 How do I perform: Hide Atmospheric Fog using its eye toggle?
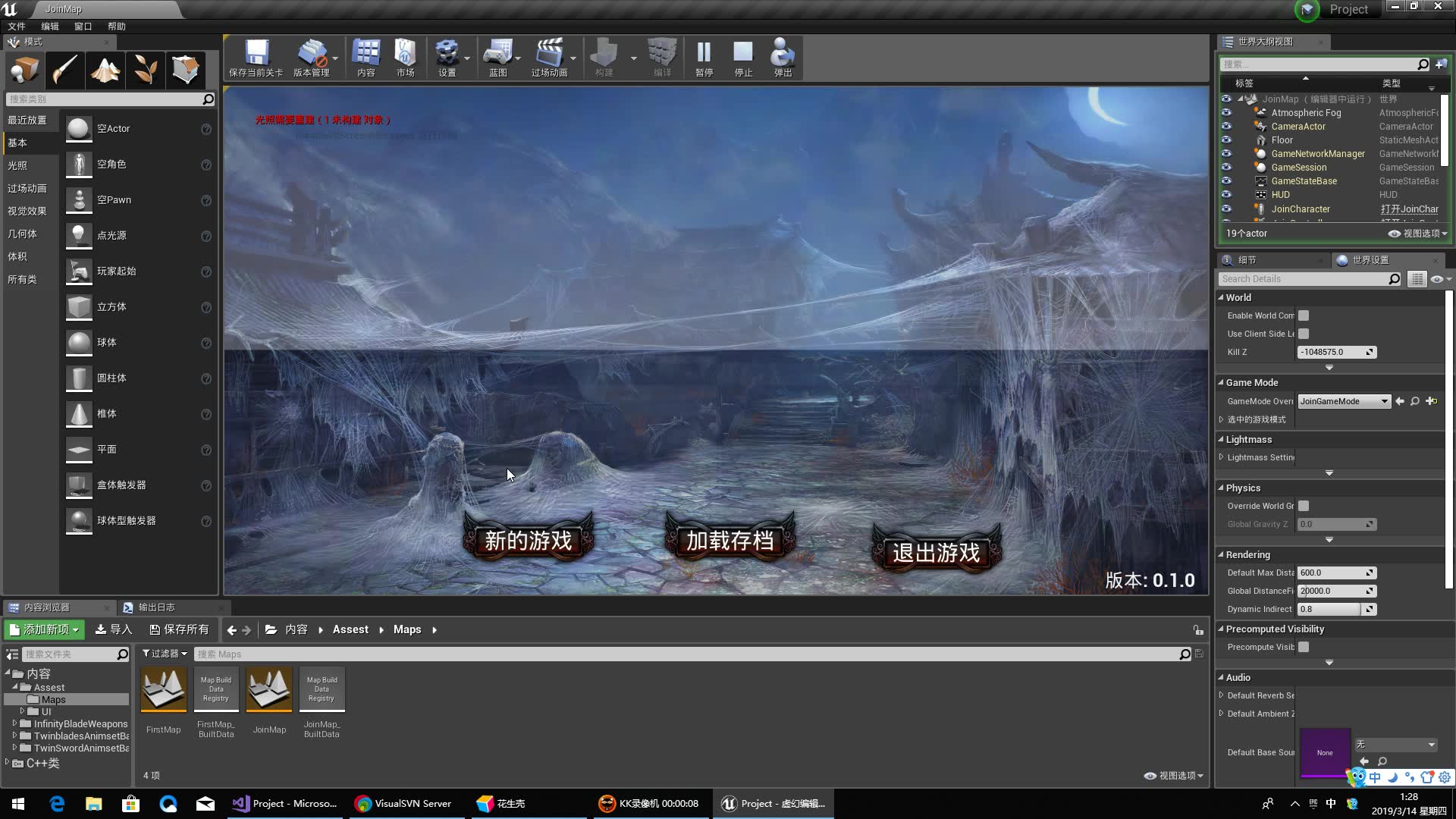1227,112
